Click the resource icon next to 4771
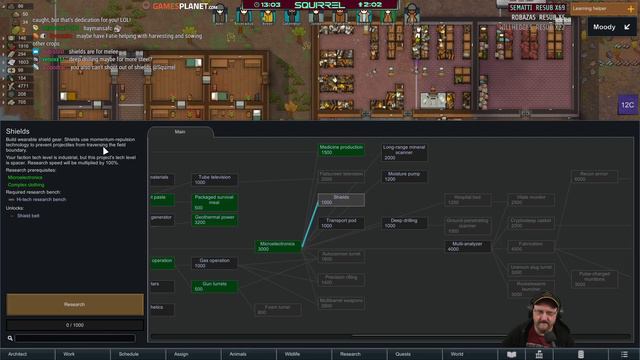 pos(11,86)
